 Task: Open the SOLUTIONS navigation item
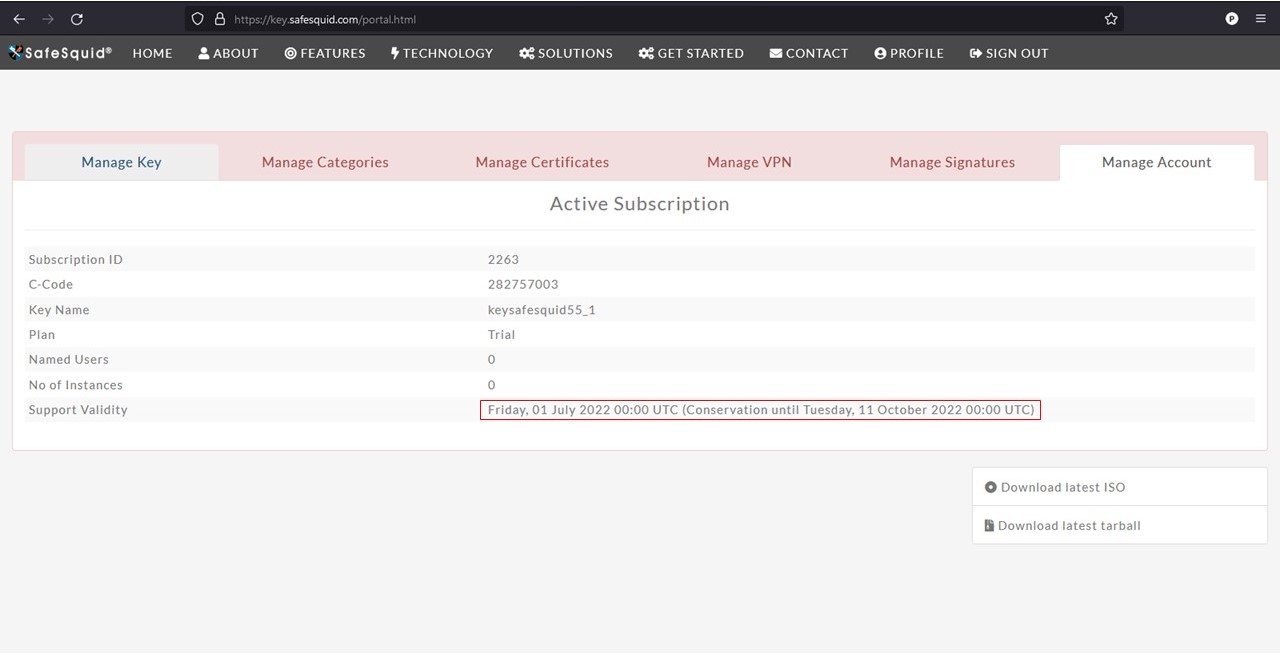click(566, 53)
